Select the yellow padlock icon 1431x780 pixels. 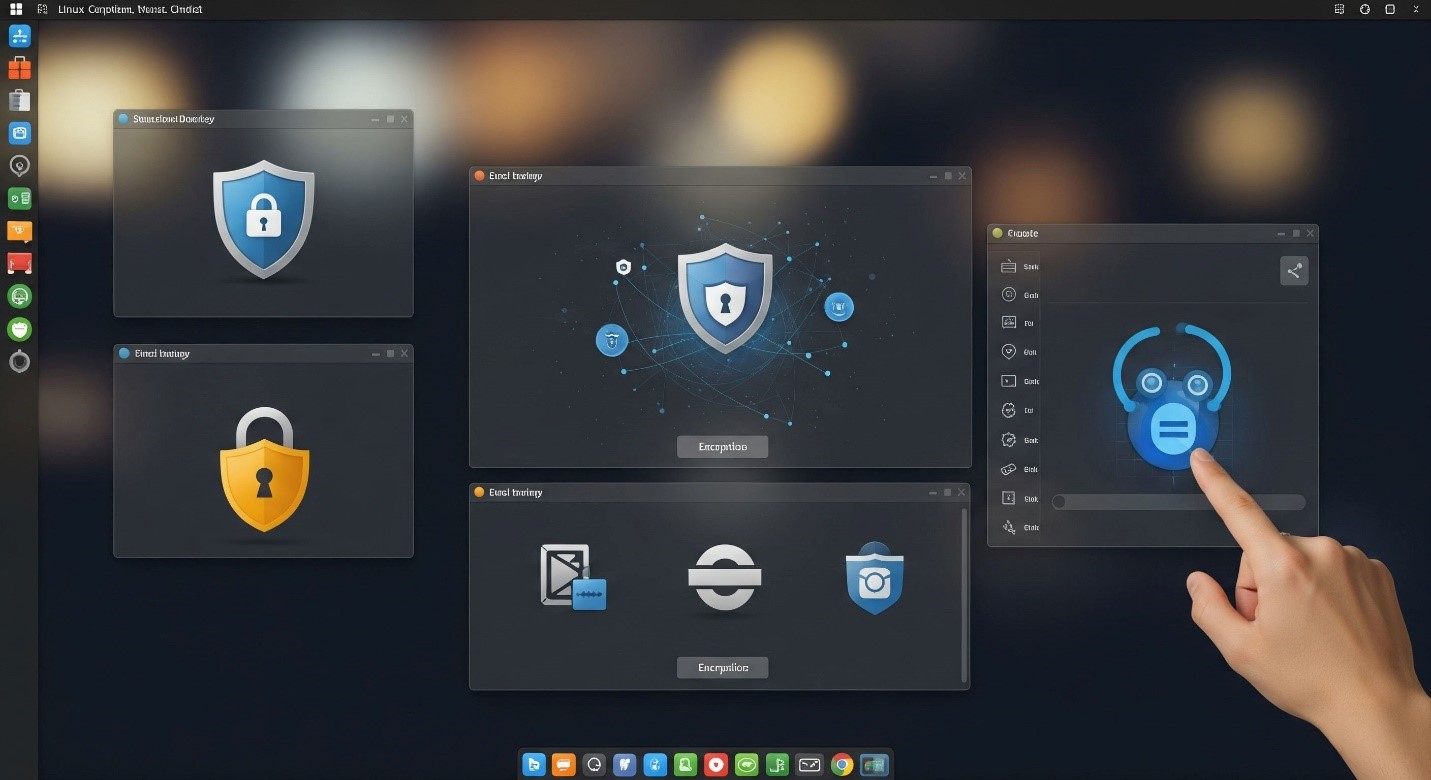[264, 468]
